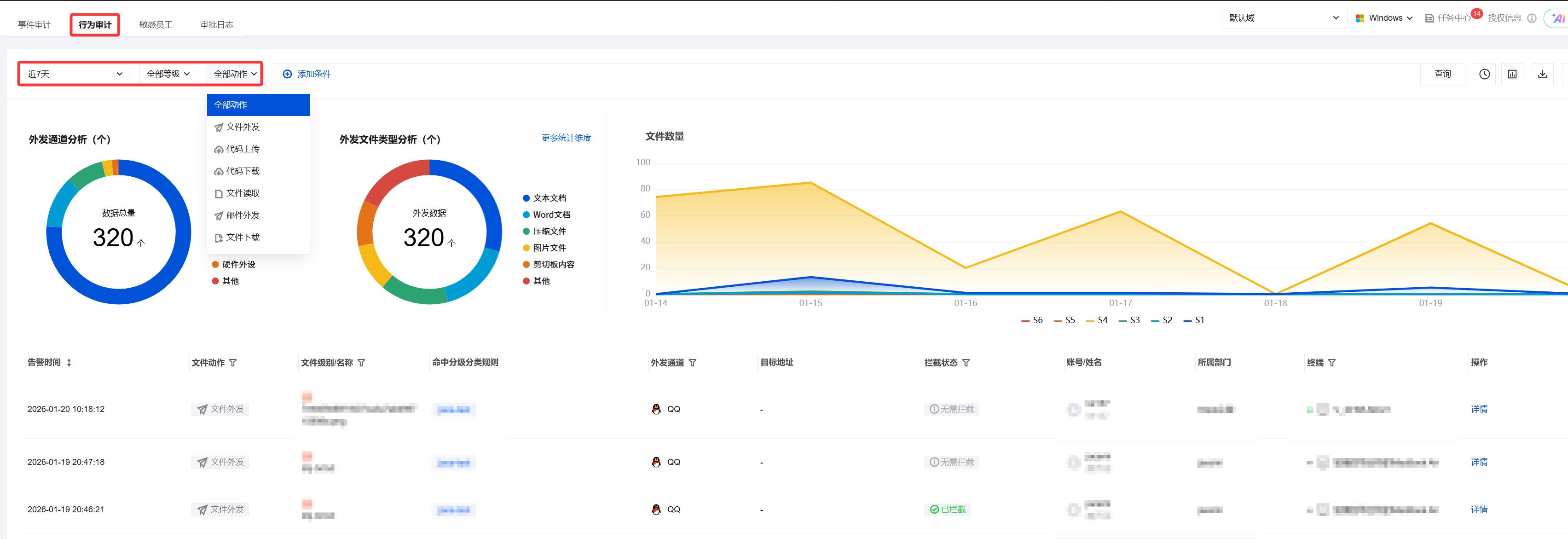Open the 更多统计维度 link
Image resolution: width=1568 pixels, height=539 pixels.
566,138
